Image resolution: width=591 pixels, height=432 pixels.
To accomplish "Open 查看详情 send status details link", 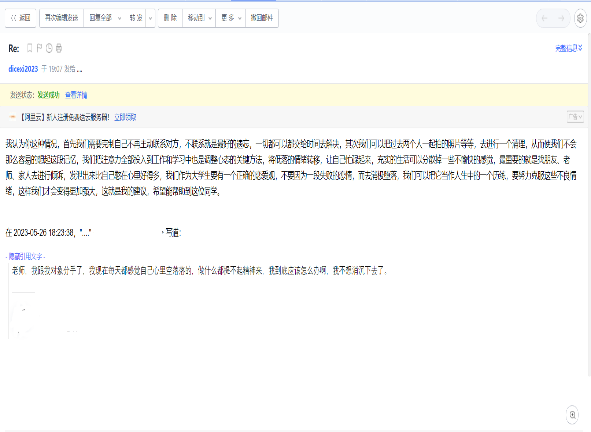I will (76, 95).
